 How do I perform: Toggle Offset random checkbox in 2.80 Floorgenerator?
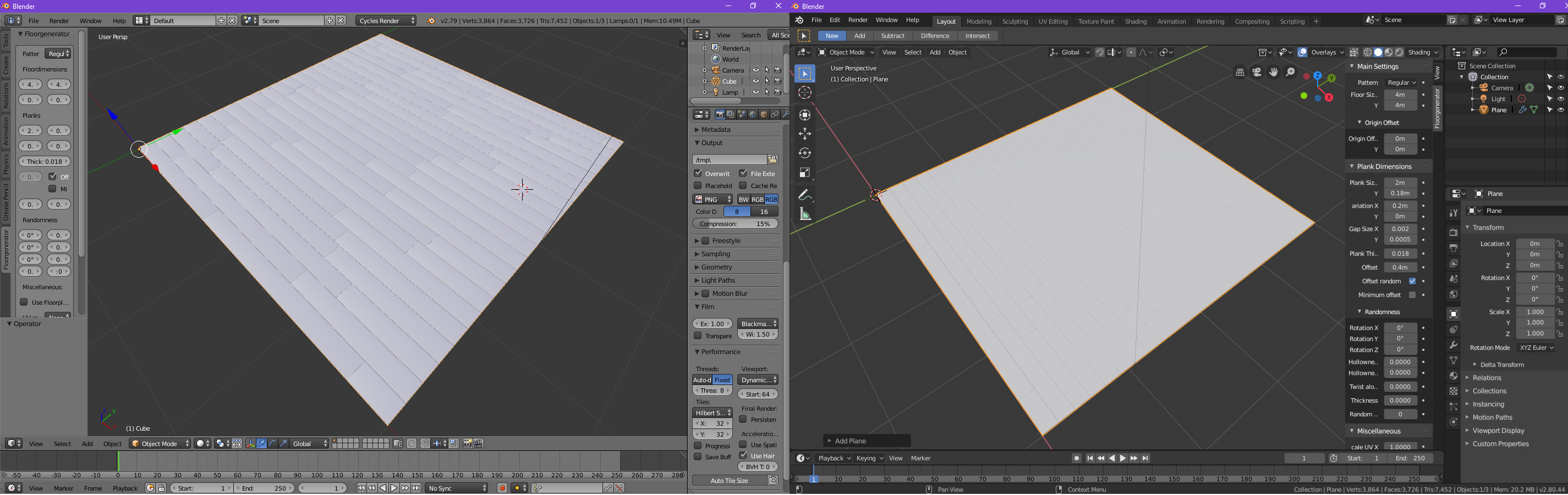click(x=1412, y=281)
